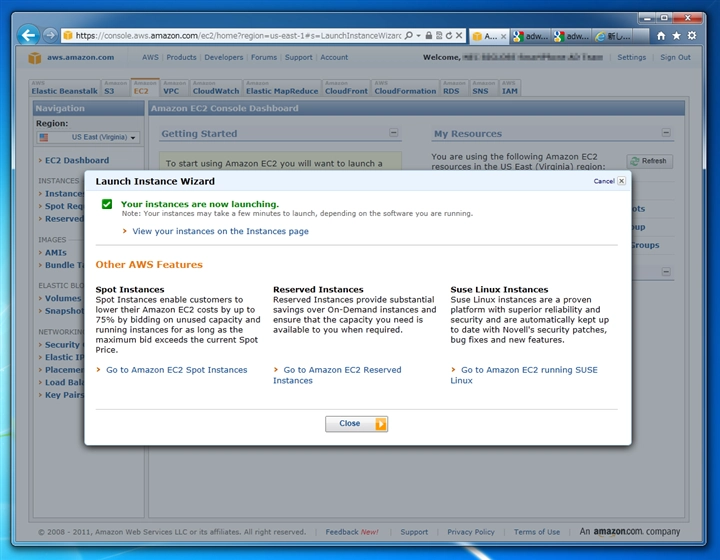The height and width of the screenshot is (560, 720).
Task: Open Key Pairs in navigation pane
Action: coord(64,395)
